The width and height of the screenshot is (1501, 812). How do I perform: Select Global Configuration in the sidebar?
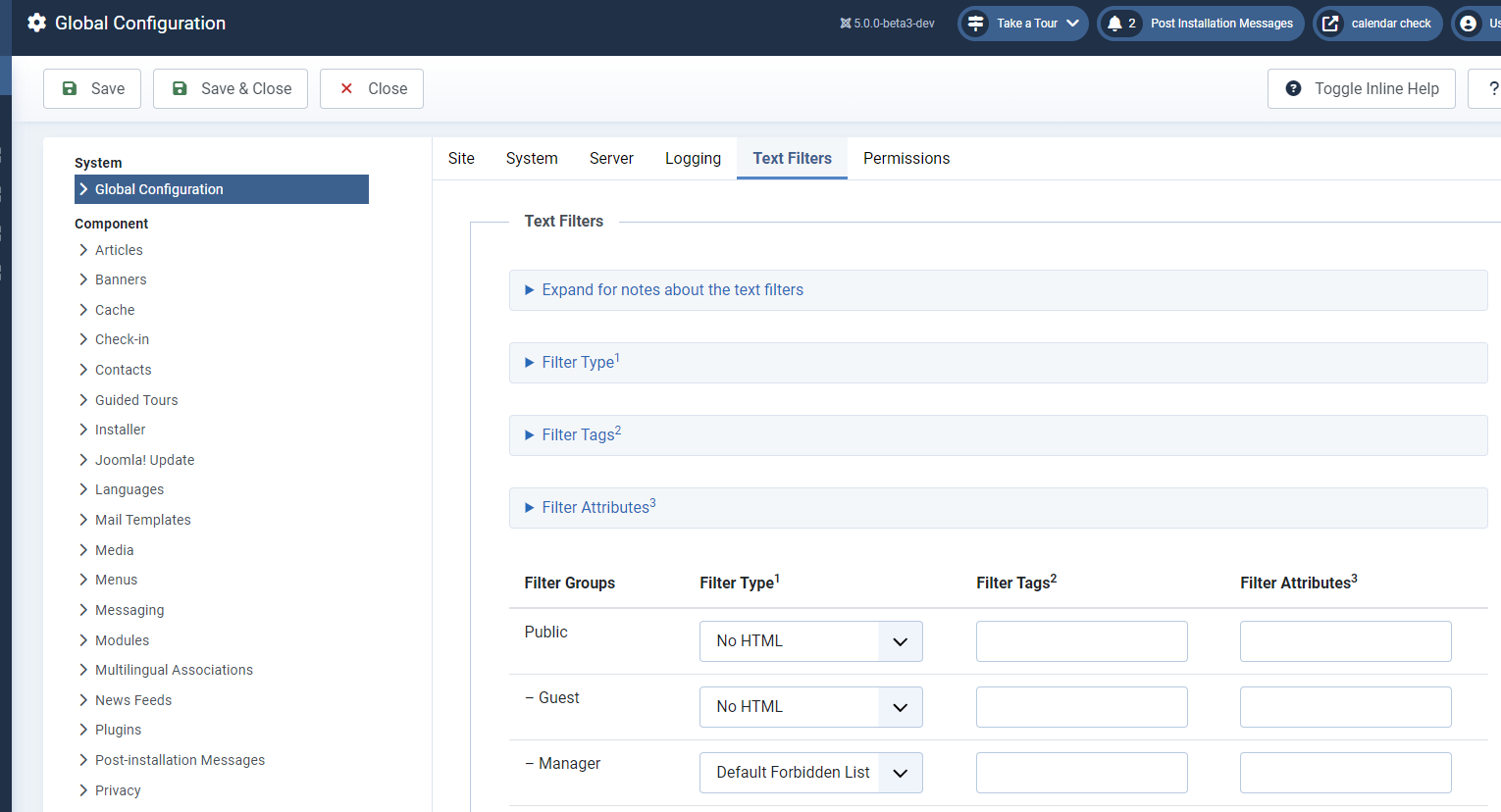pyautogui.click(x=222, y=189)
